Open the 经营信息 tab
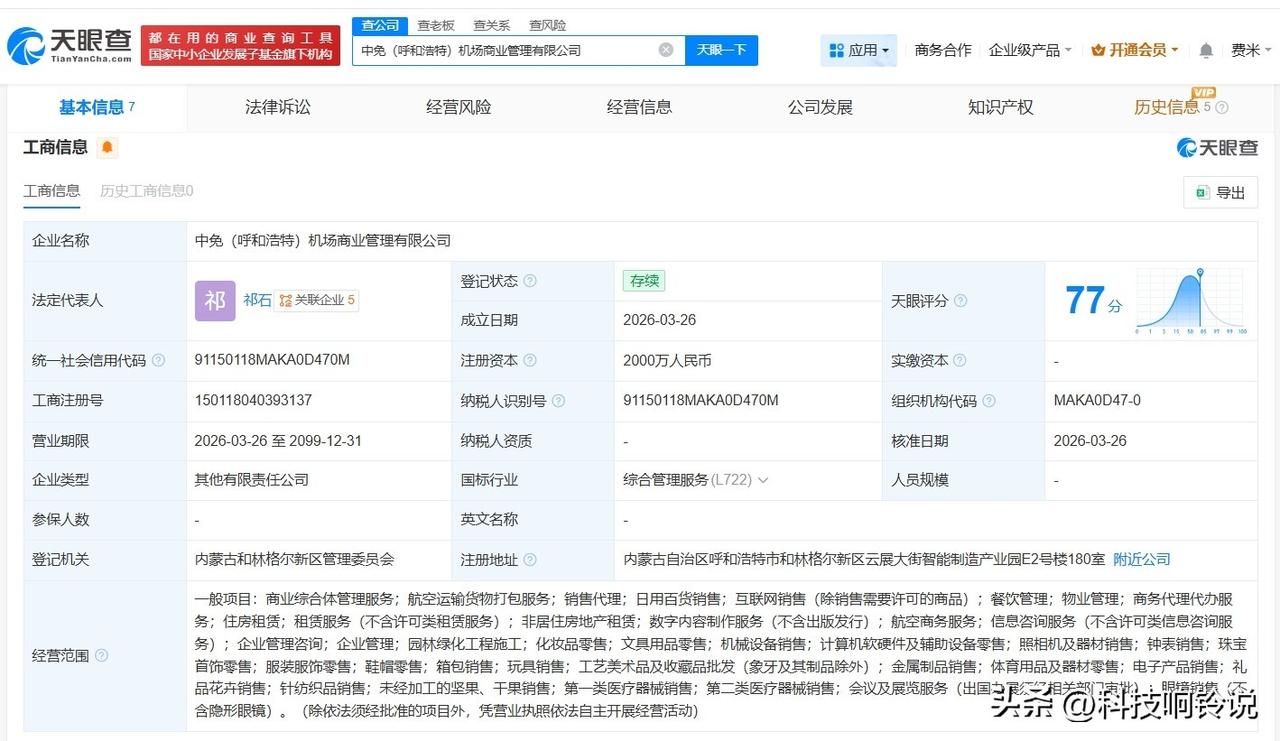Image resolution: width=1280 pixels, height=741 pixels. (639, 108)
